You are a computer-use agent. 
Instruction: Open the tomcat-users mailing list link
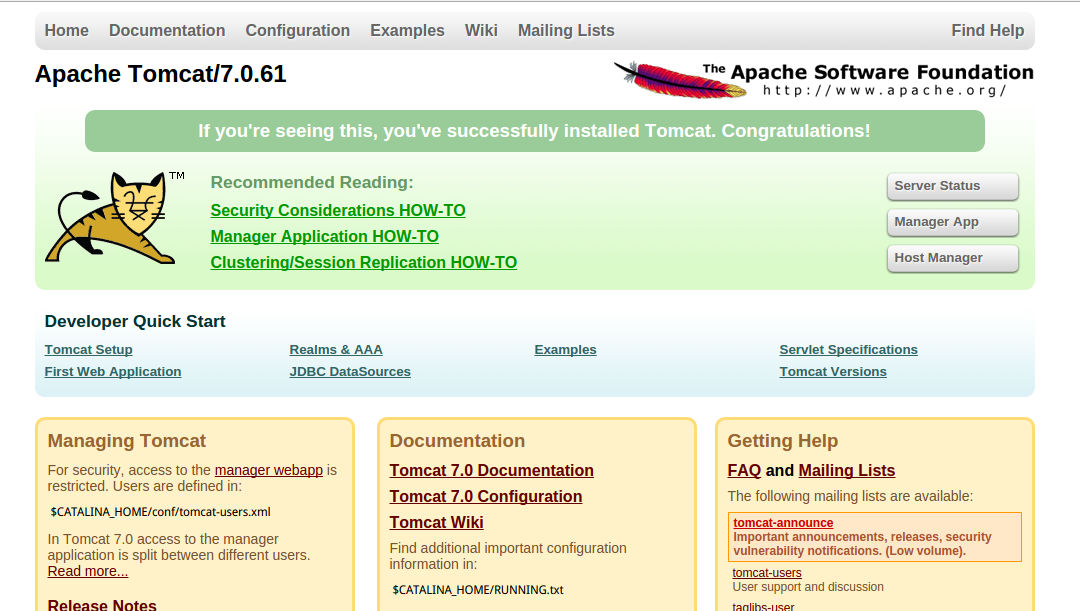(x=767, y=572)
